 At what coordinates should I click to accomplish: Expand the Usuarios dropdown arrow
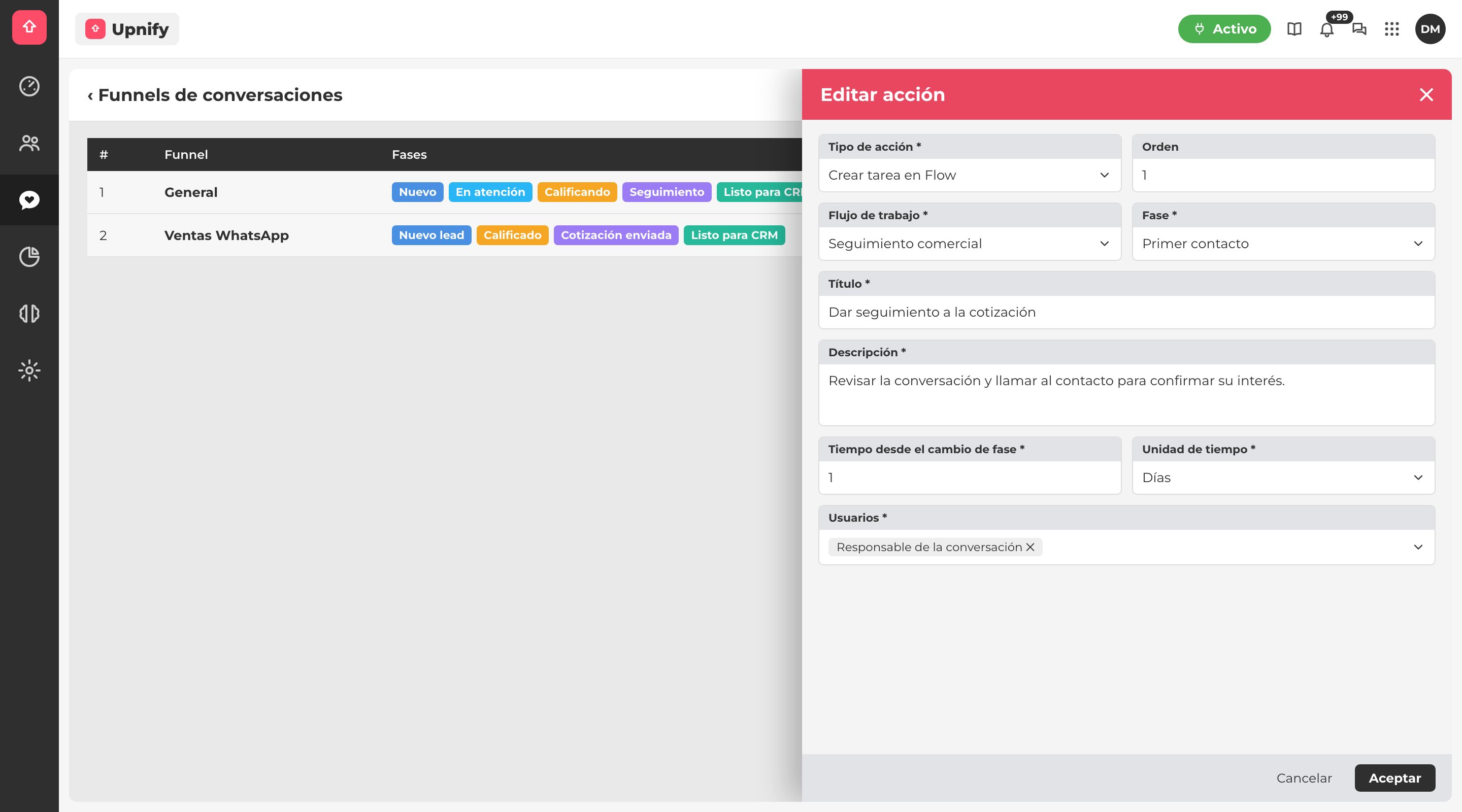pos(1418,547)
